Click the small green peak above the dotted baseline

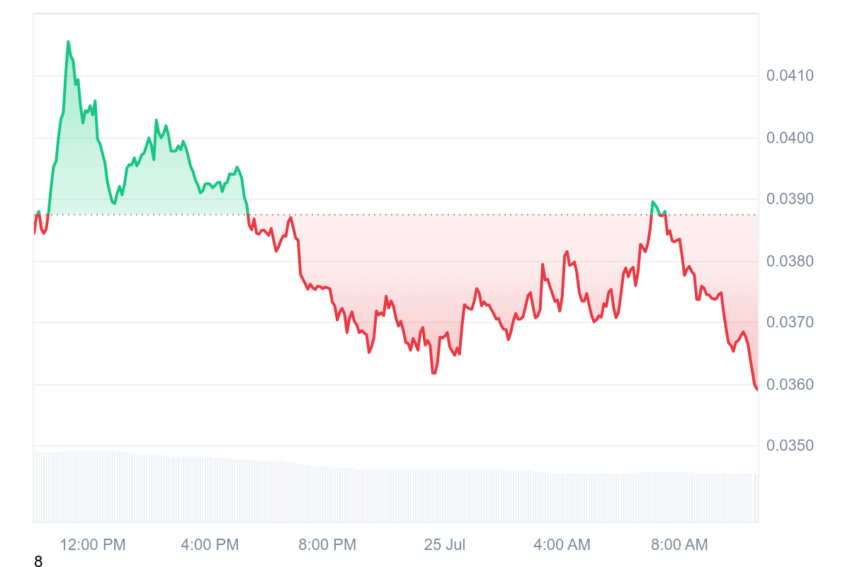653,202
